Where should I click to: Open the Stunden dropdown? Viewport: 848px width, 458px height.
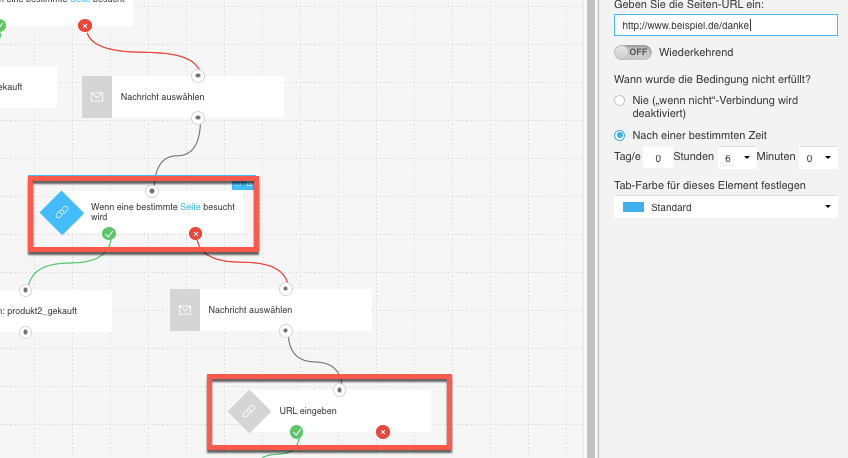click(x=736, y=158)
